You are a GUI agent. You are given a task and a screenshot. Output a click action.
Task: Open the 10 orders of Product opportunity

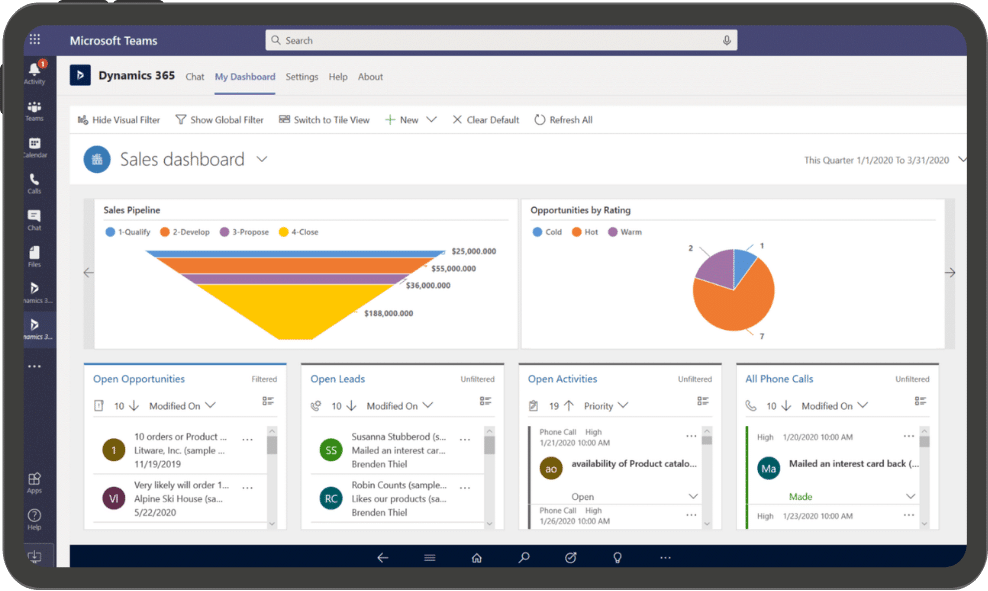click(x=180, y=450)
